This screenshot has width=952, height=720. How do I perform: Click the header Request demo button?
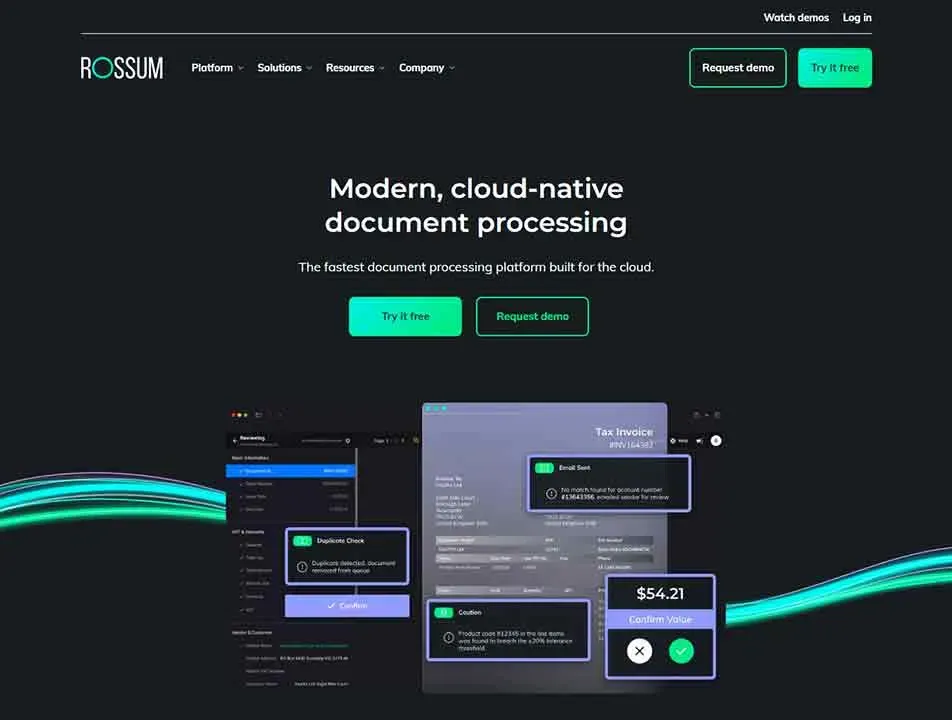[738, 68]
